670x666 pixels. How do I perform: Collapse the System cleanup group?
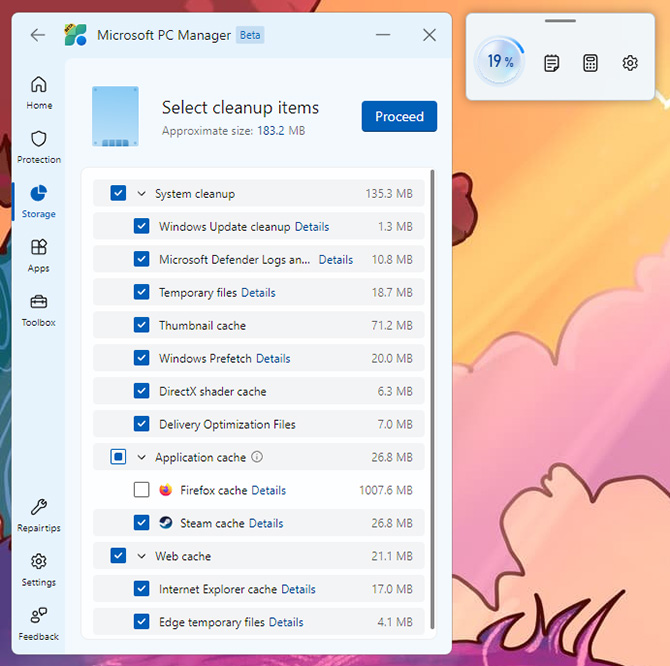[x=141, y=194]
